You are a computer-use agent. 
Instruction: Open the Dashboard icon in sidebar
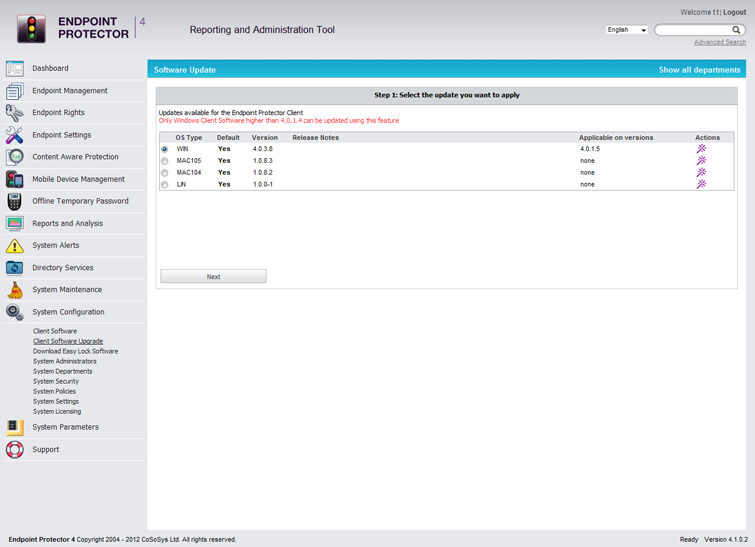pos(14,69)
